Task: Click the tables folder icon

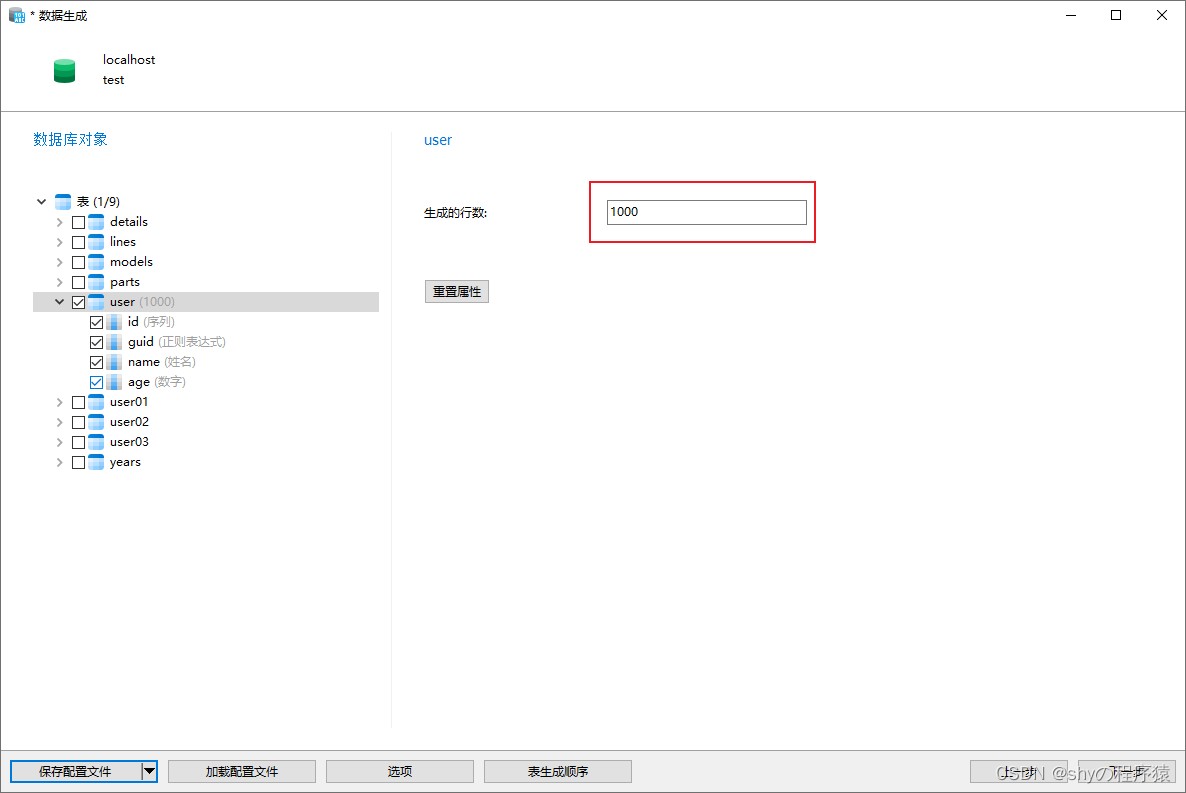Action: click(64, 201)
